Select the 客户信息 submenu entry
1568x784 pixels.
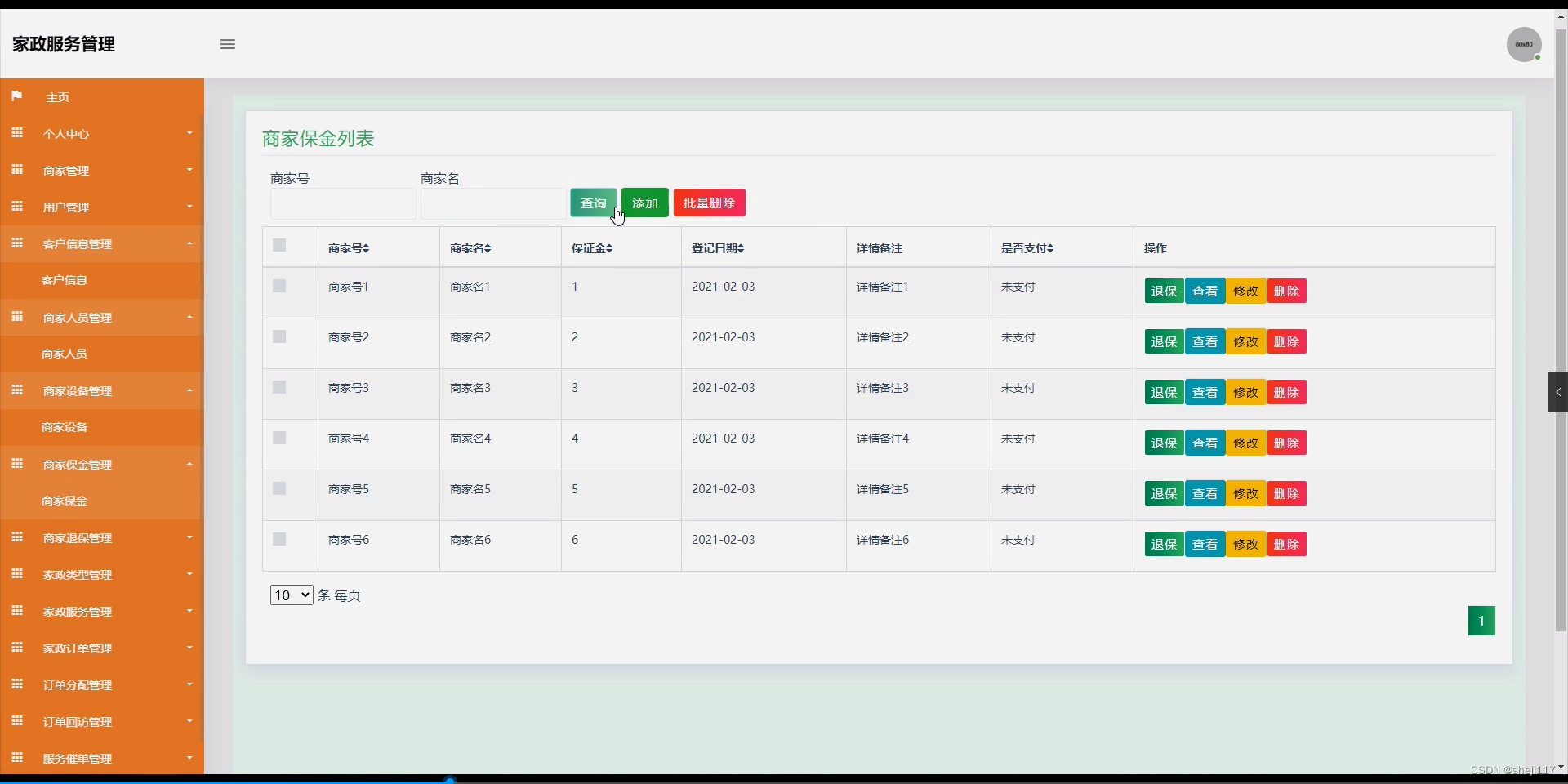64,280
